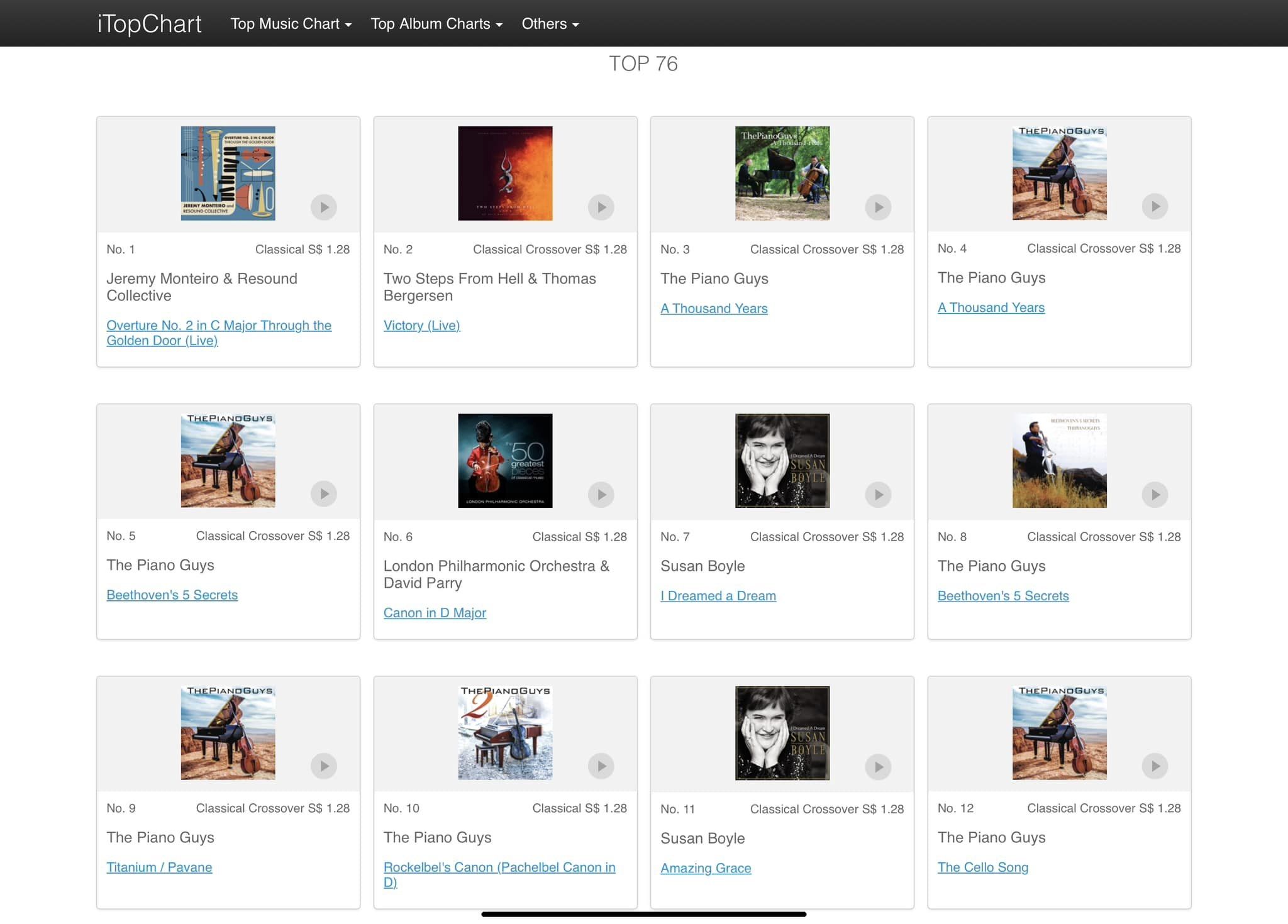Click No. 4 Piano Guys desert album cover

pos(1060,173)
